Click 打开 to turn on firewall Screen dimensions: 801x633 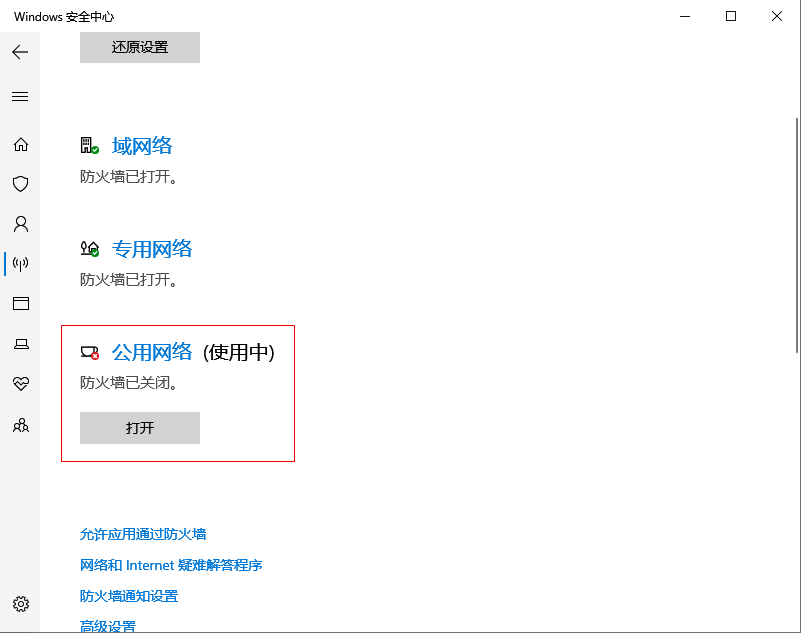click(139, 428)
